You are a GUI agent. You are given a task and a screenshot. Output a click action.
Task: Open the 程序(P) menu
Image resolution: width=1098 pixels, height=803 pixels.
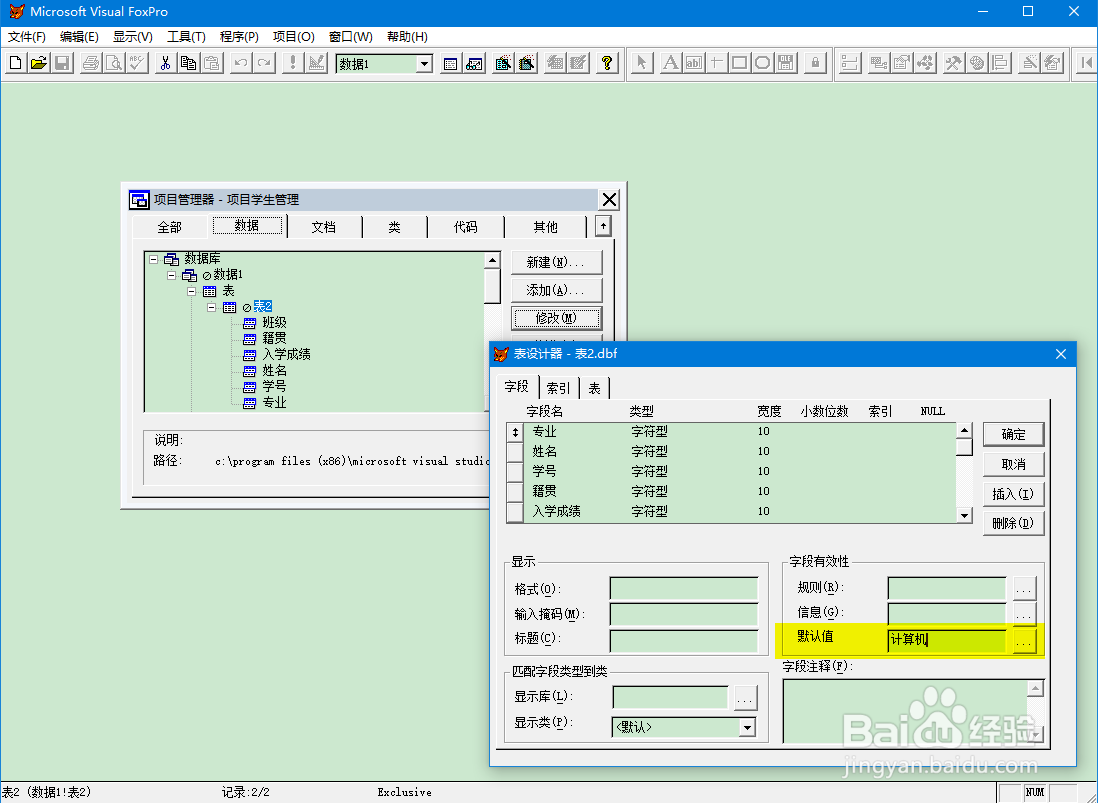(239, 36)
